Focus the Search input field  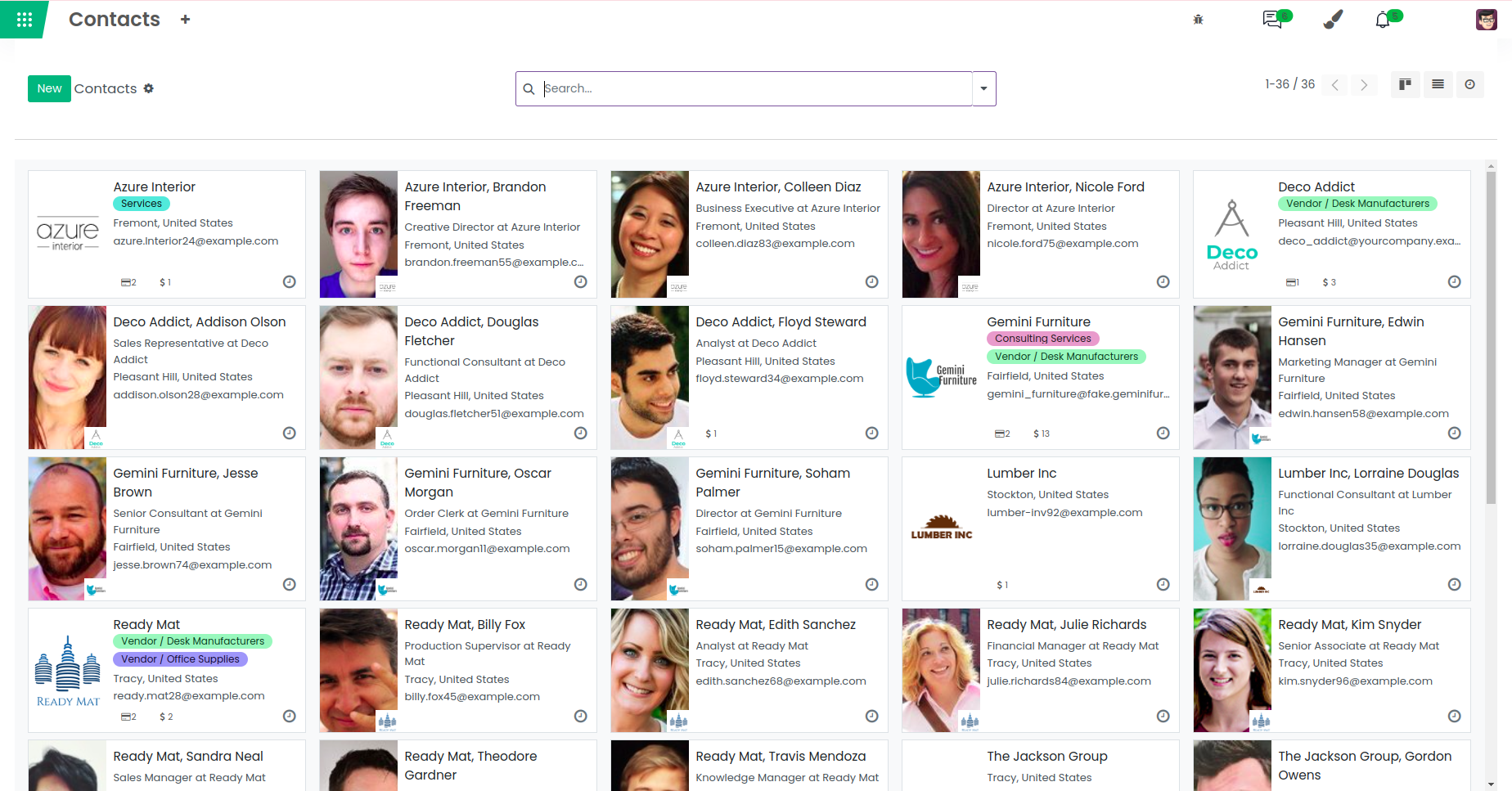(x=757, y=88)
